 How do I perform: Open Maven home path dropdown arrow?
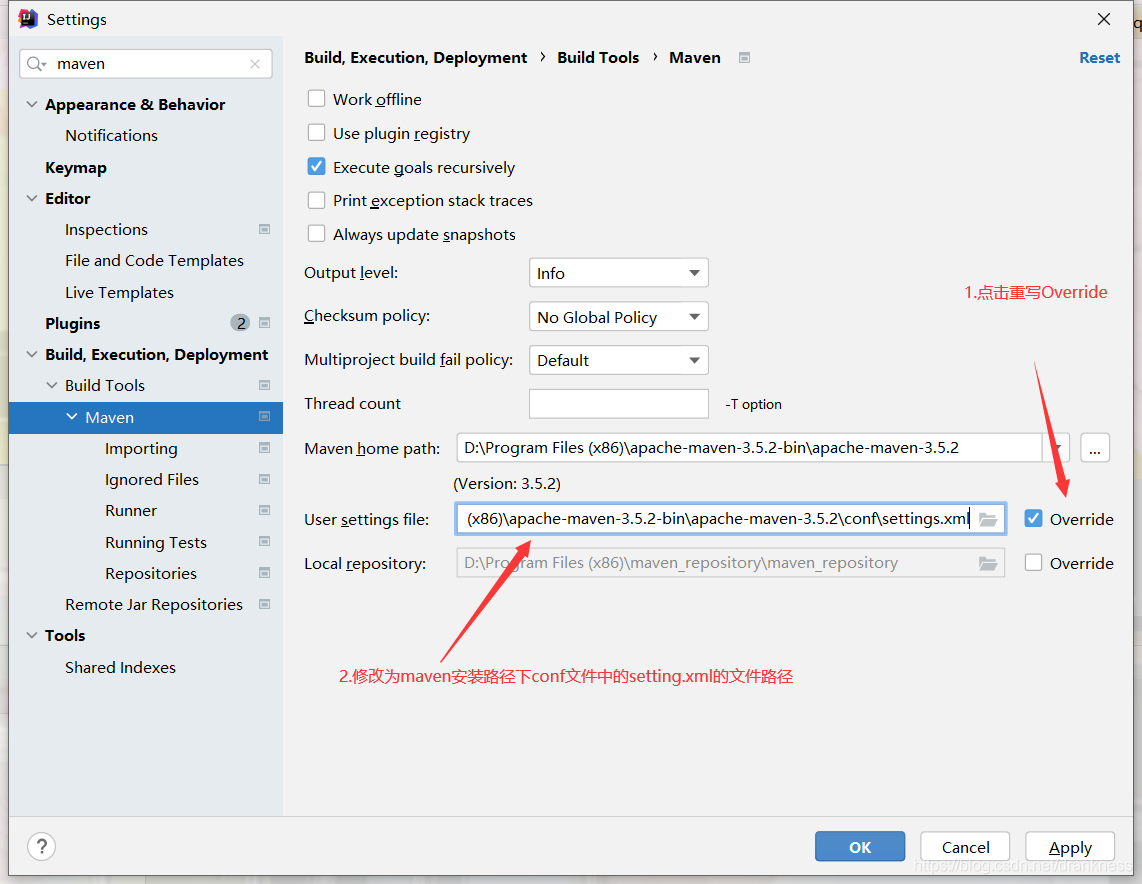coord(1058,447)
